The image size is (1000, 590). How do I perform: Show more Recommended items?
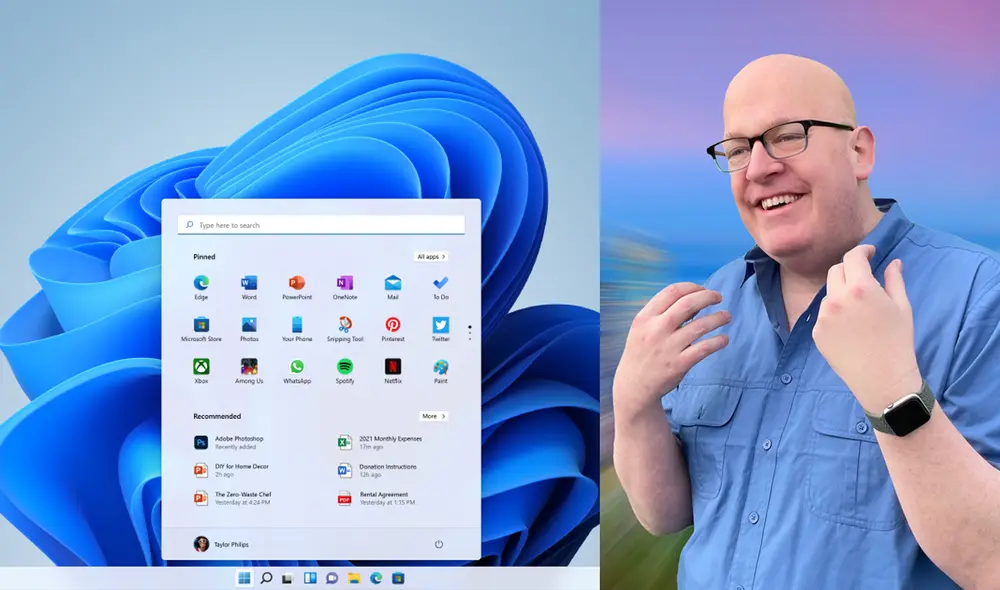[436, 416]
